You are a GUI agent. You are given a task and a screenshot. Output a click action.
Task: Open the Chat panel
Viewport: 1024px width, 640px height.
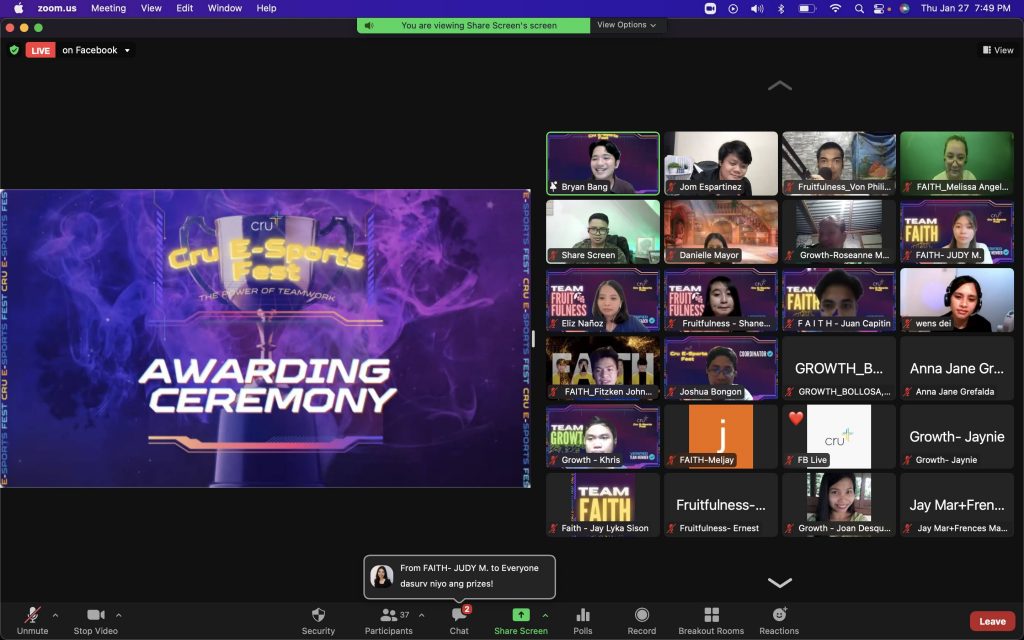[459, 615]
